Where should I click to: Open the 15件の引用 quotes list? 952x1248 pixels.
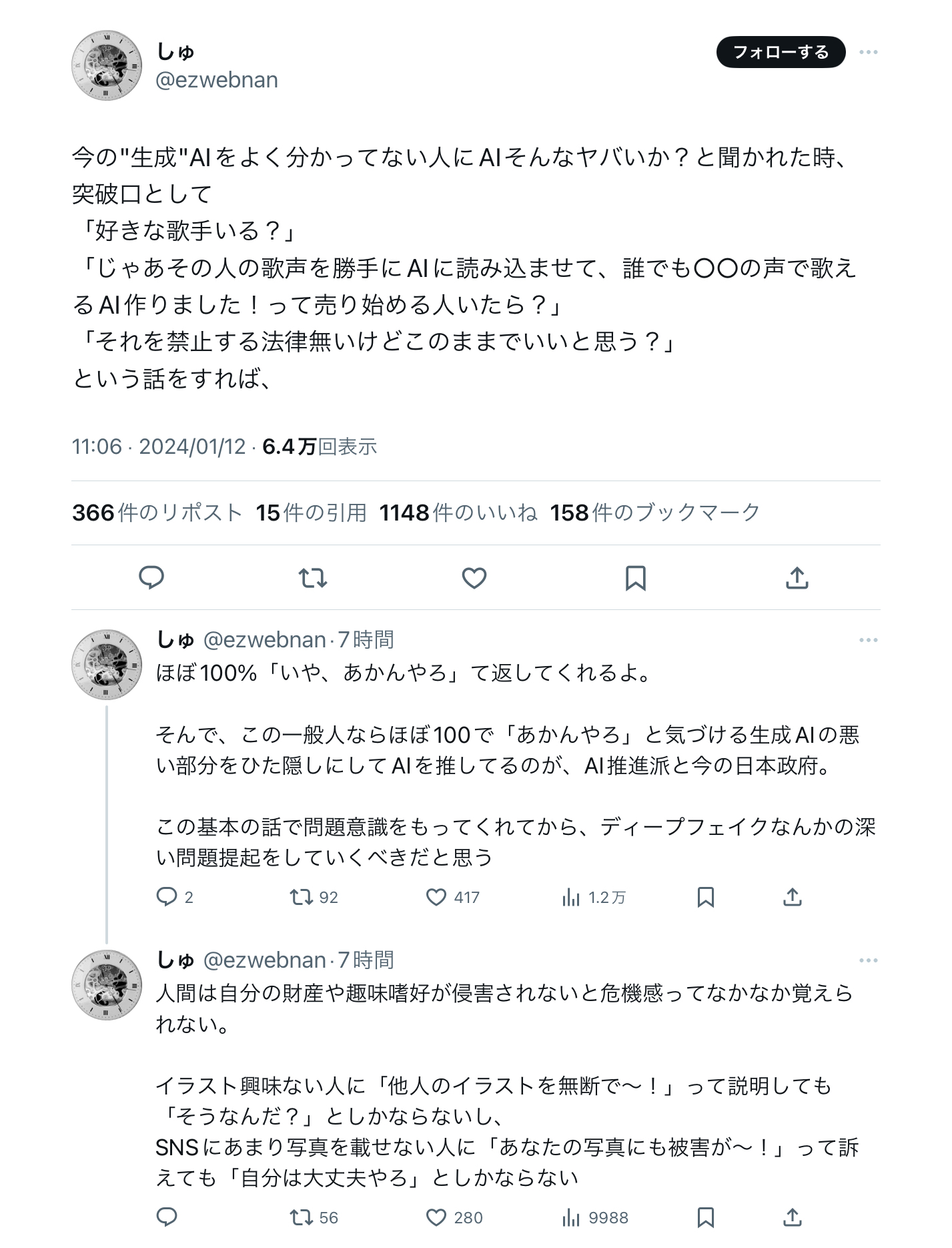(x=312, y=513)
